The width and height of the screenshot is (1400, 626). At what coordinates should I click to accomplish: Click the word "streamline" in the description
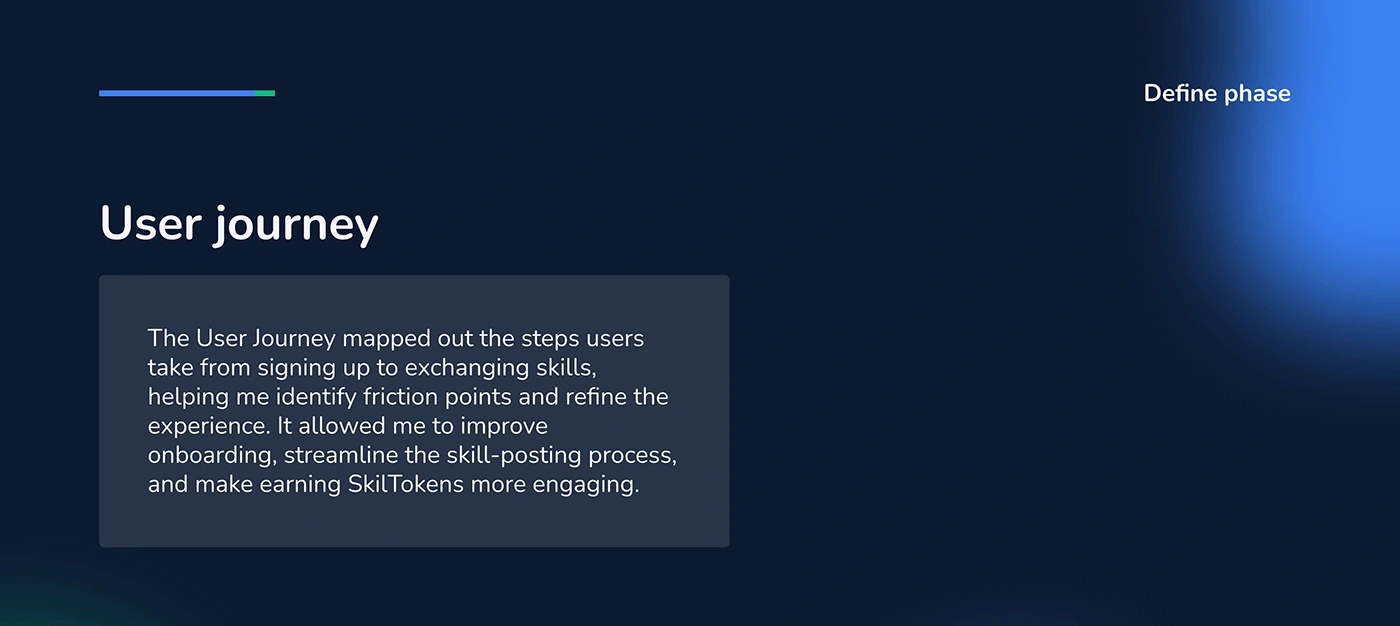(x=334, y=456)
